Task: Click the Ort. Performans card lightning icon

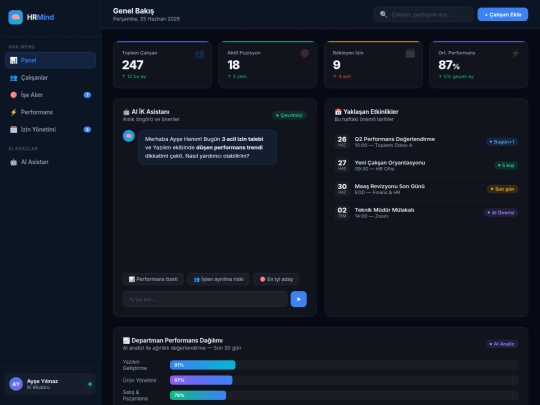Action: (516, 53)
